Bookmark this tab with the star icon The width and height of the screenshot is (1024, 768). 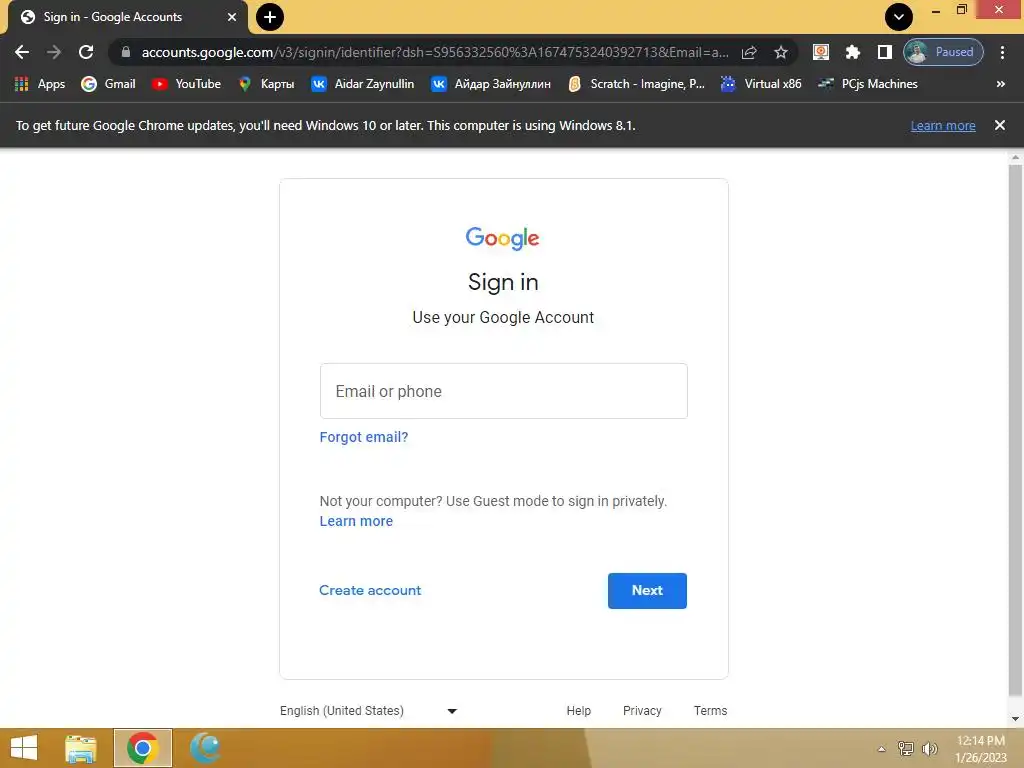(780, 52)
